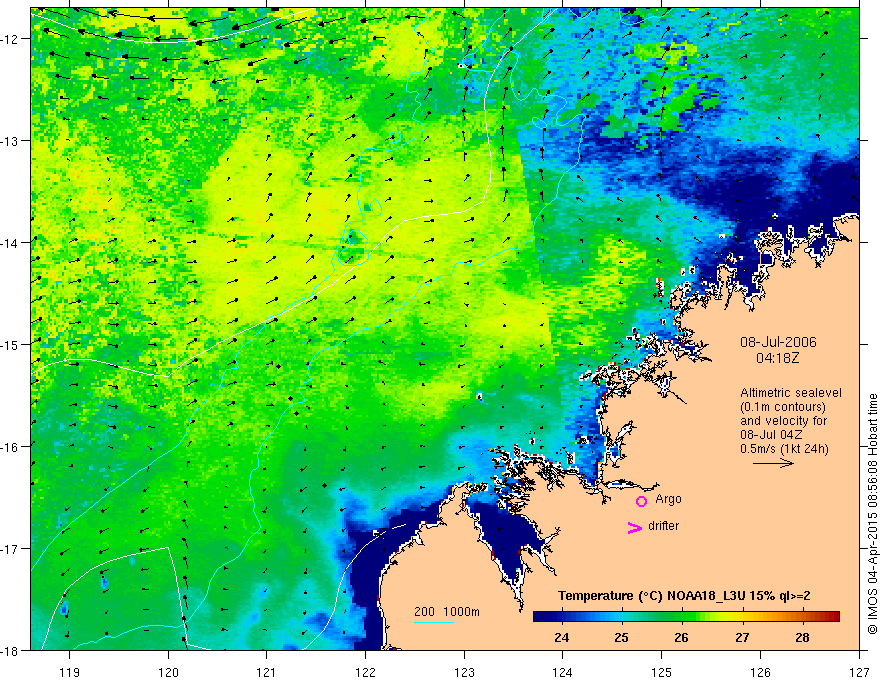Click longitude axis label 122
The height and width of the screenshot is (680, 880).
[x=365, y=672]
